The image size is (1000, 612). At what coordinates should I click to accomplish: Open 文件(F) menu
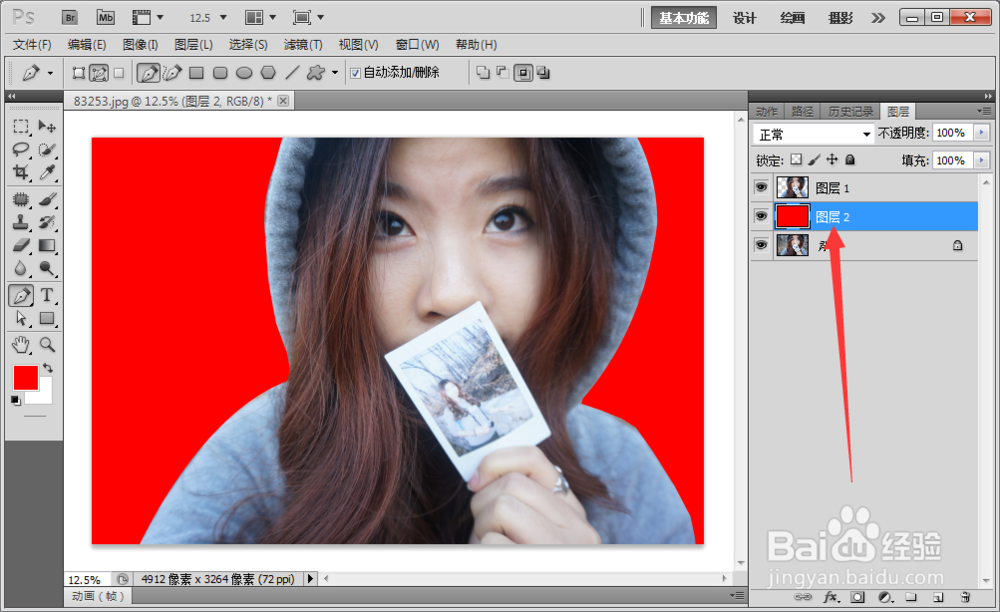[x=32, y=45]
